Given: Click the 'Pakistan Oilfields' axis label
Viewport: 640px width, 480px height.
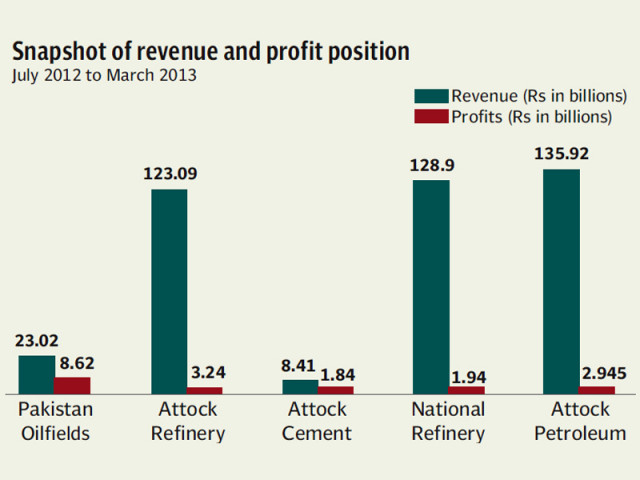Looking at the screenshot, I should pyautogui.click(x=56, y=421).
